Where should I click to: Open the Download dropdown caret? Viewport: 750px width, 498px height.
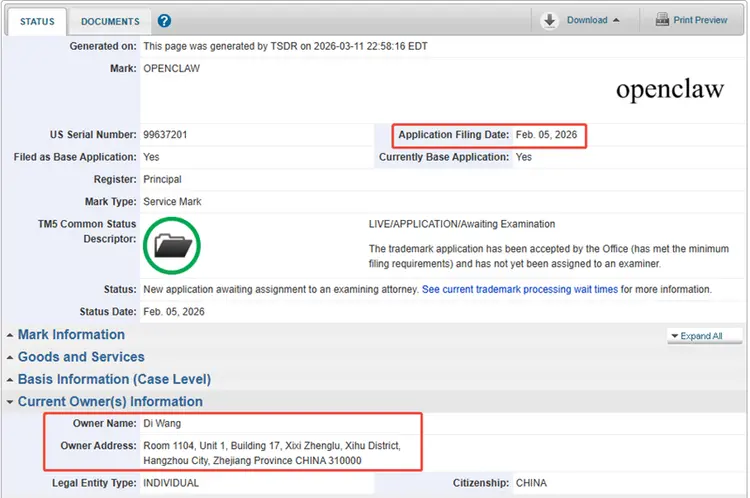click(x=616, y=21)
